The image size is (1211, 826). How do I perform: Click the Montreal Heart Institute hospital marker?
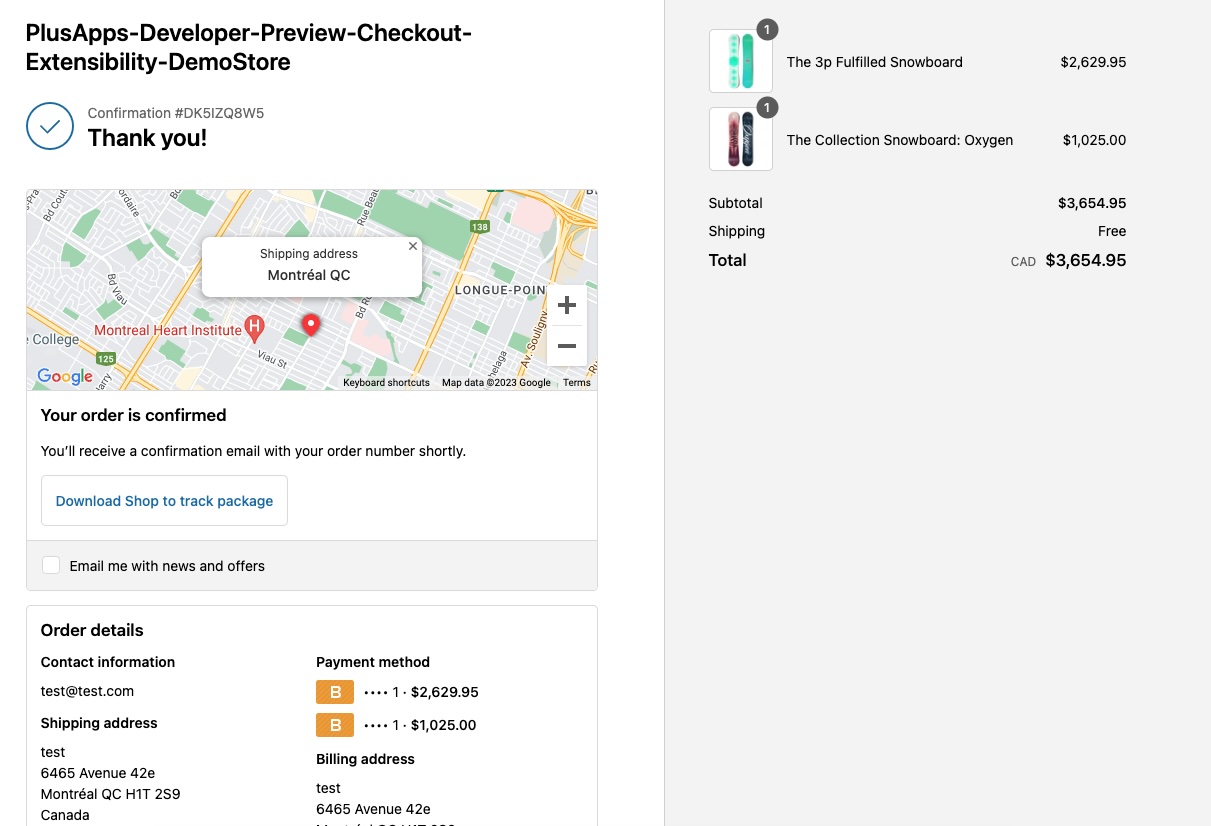tap(255, 327)
